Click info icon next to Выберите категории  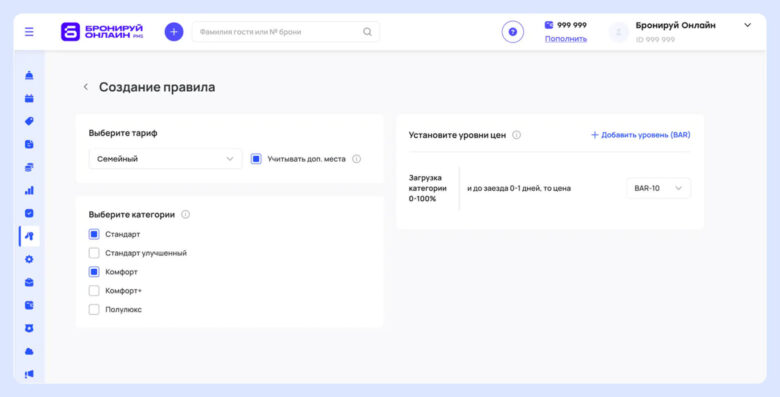186,214
